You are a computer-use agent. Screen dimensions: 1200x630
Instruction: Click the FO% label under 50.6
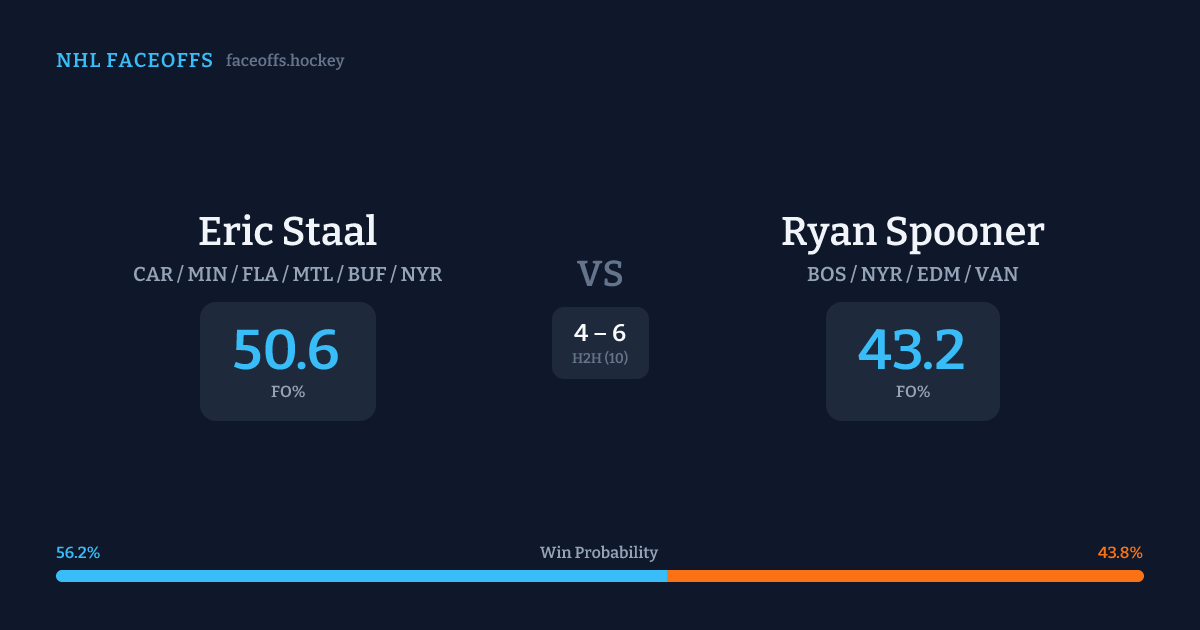pos(287,392)
